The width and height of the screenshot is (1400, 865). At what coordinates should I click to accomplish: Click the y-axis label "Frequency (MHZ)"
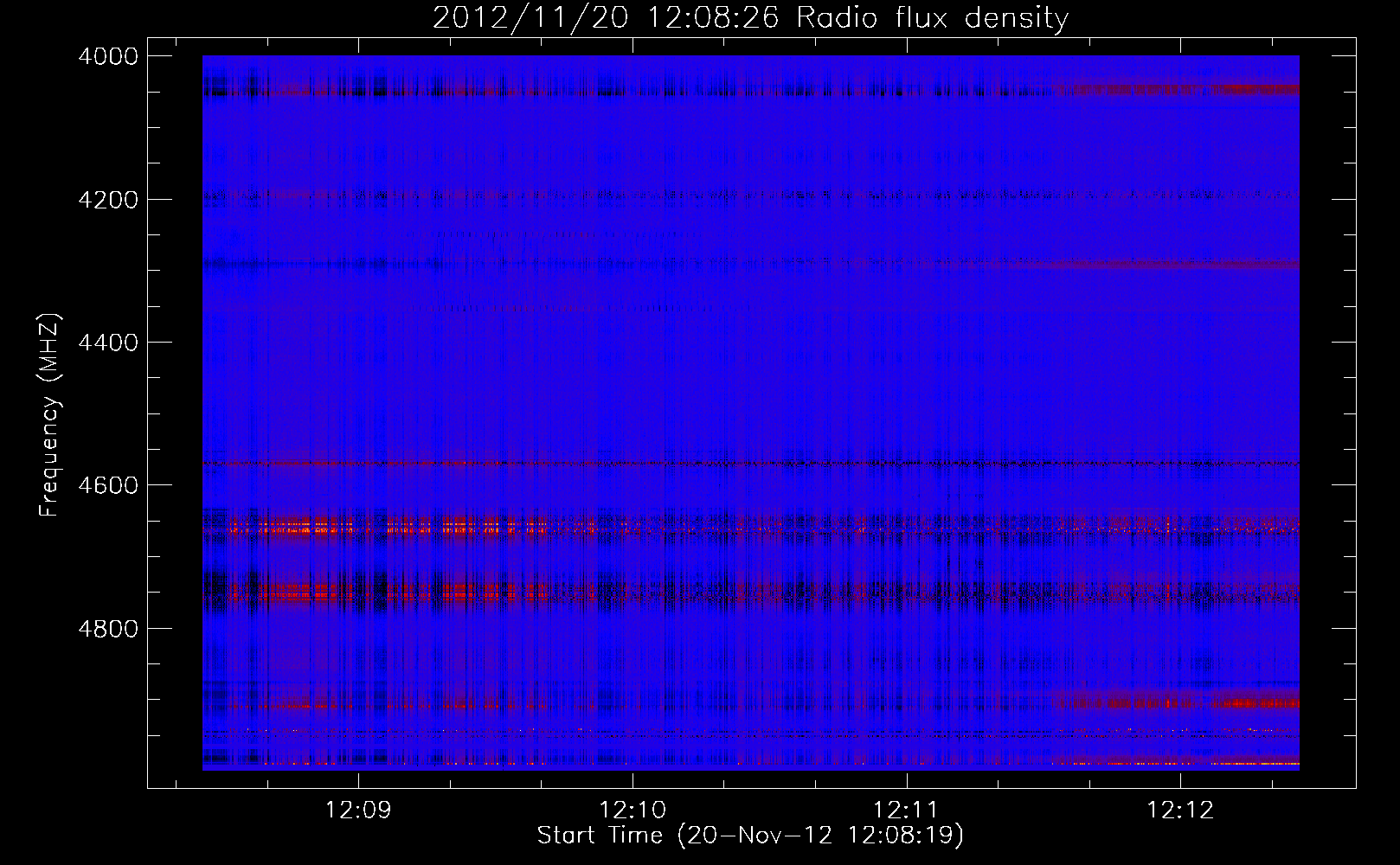(x=50, y=415)
